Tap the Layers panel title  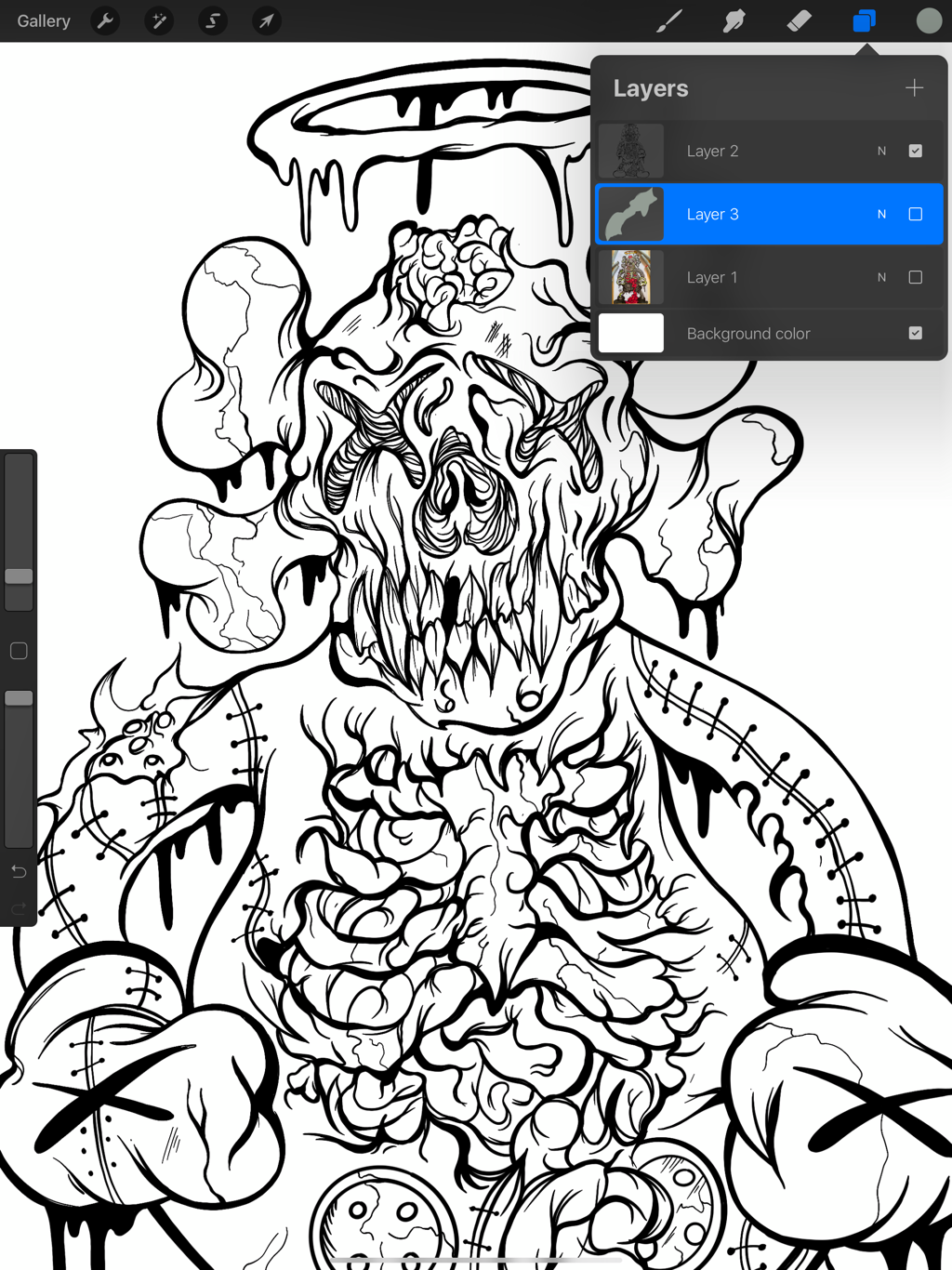651,88
